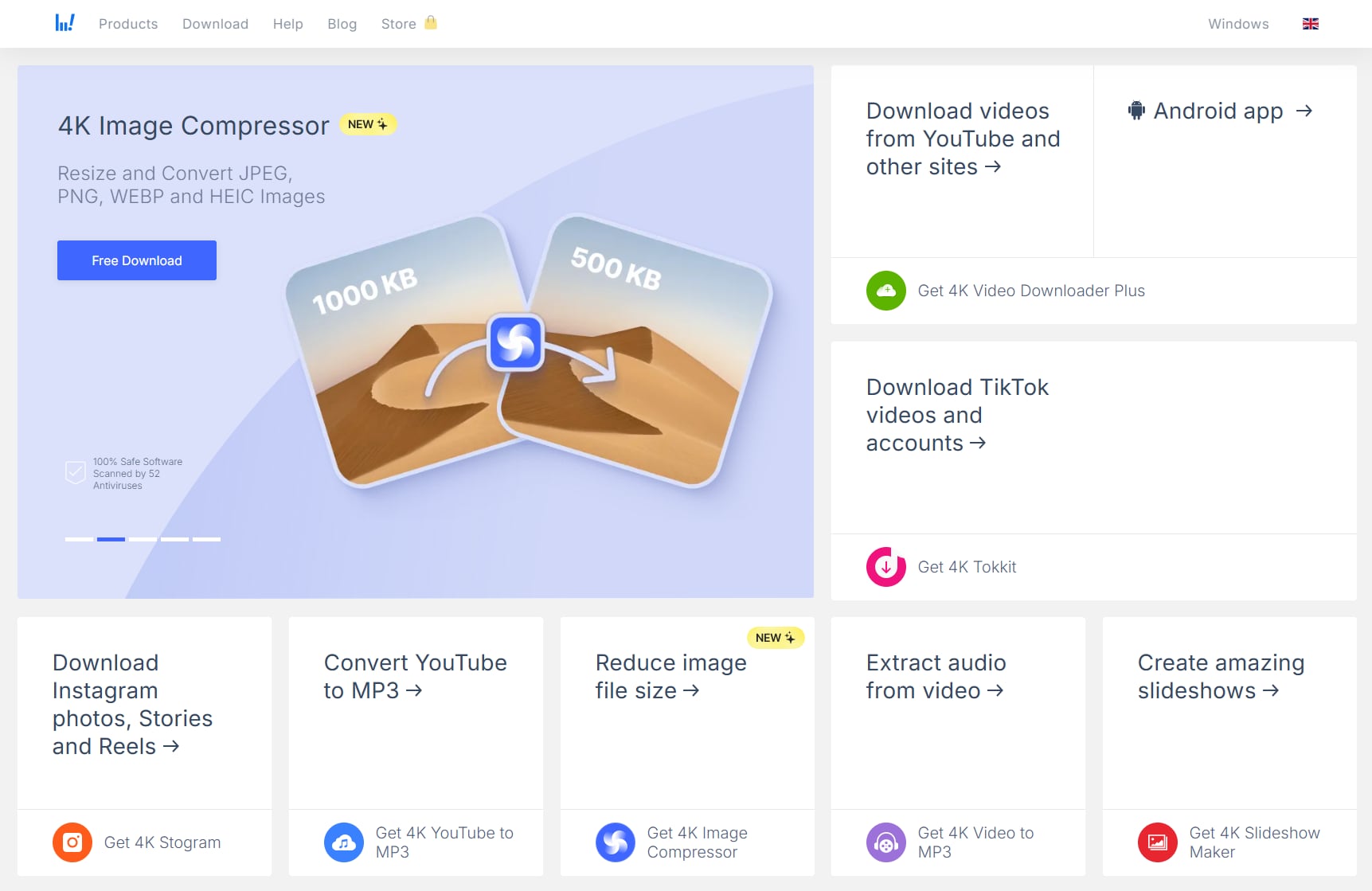The height and width of the screenshot is (891, 1372).
Task: Click the 4K Image Compressor heading
Action: coord(193,125)
